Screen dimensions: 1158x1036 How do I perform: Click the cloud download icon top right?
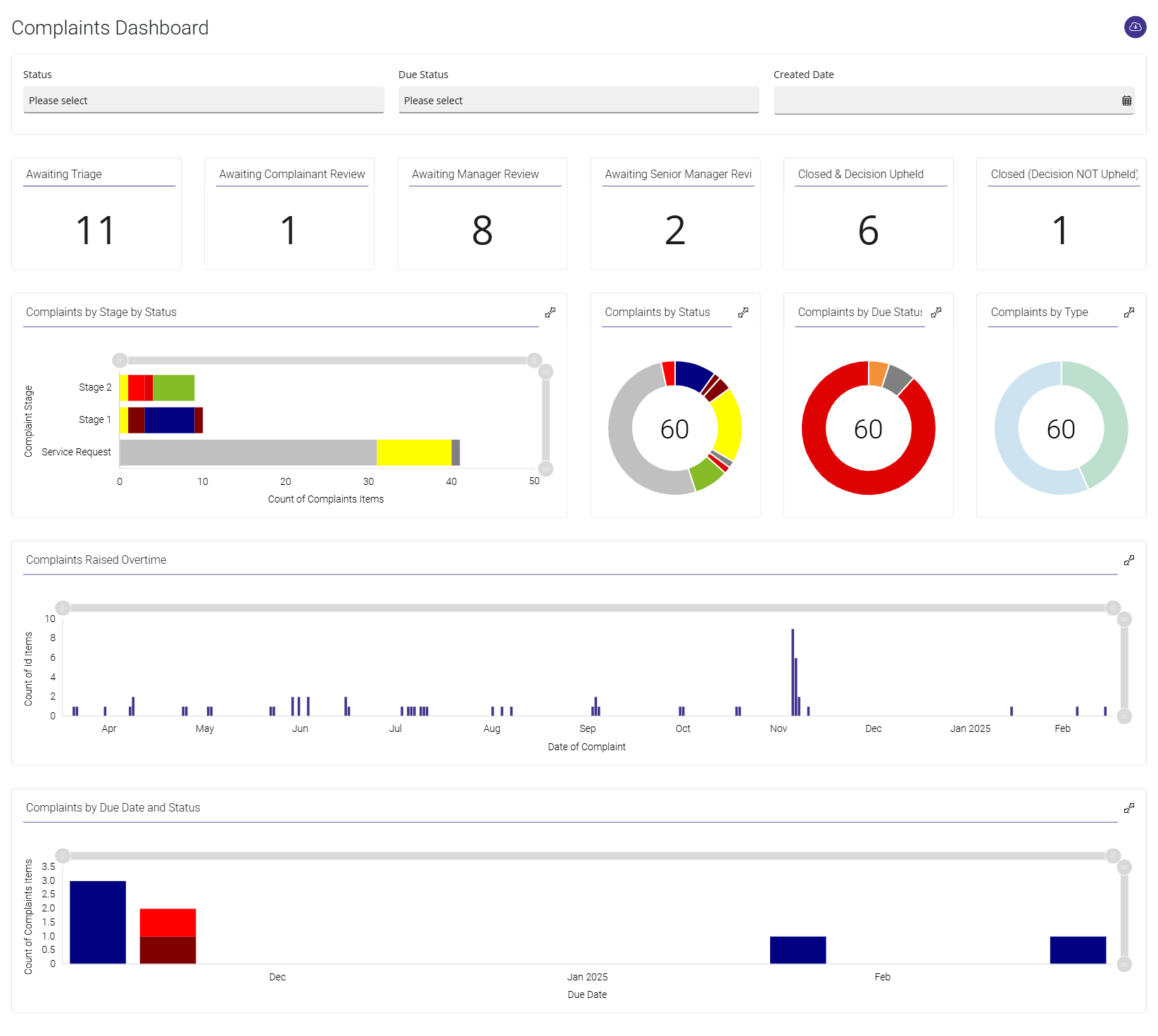pos(1135,27)
